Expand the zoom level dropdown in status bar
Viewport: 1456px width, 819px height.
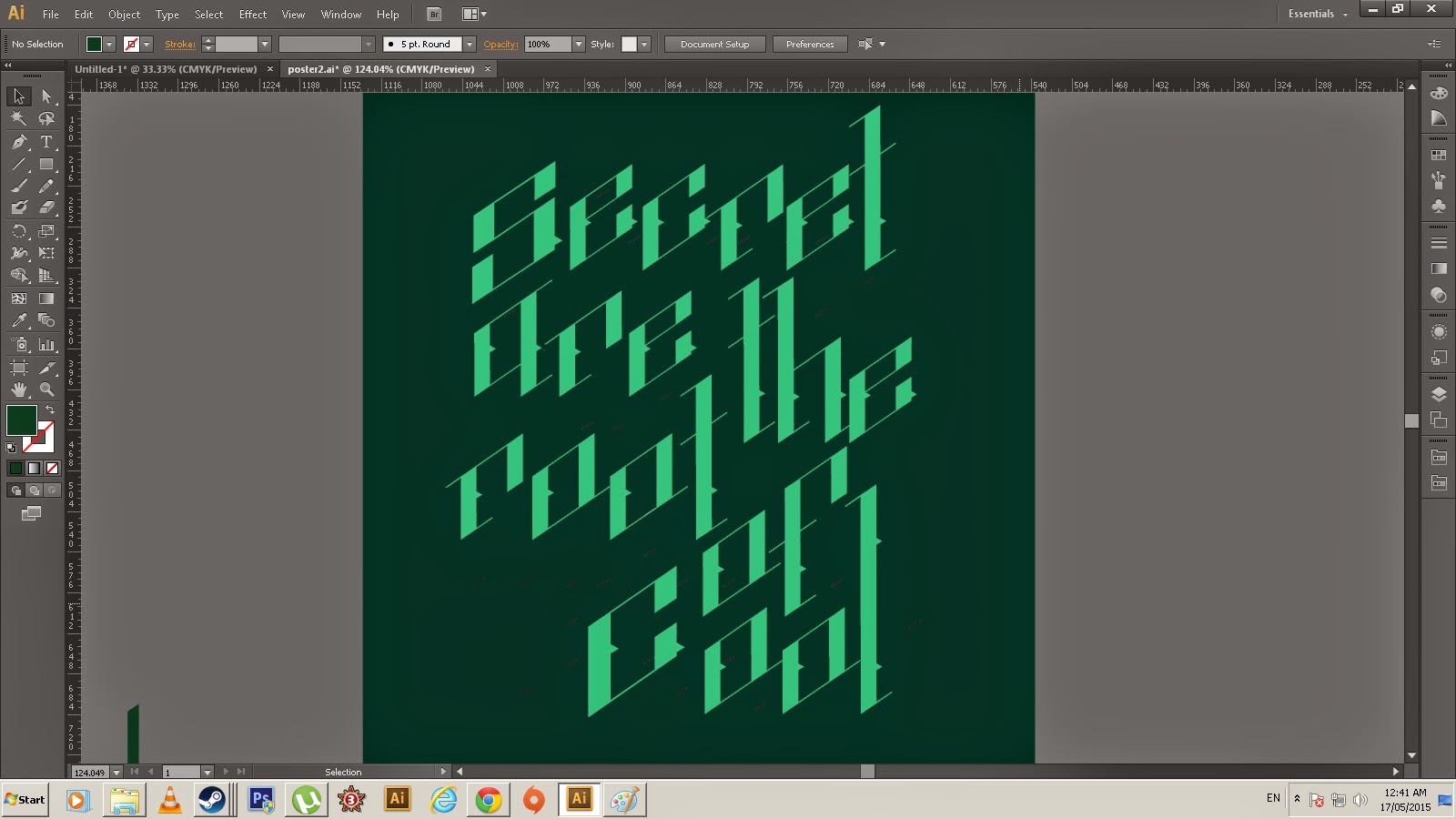[116, 772]
